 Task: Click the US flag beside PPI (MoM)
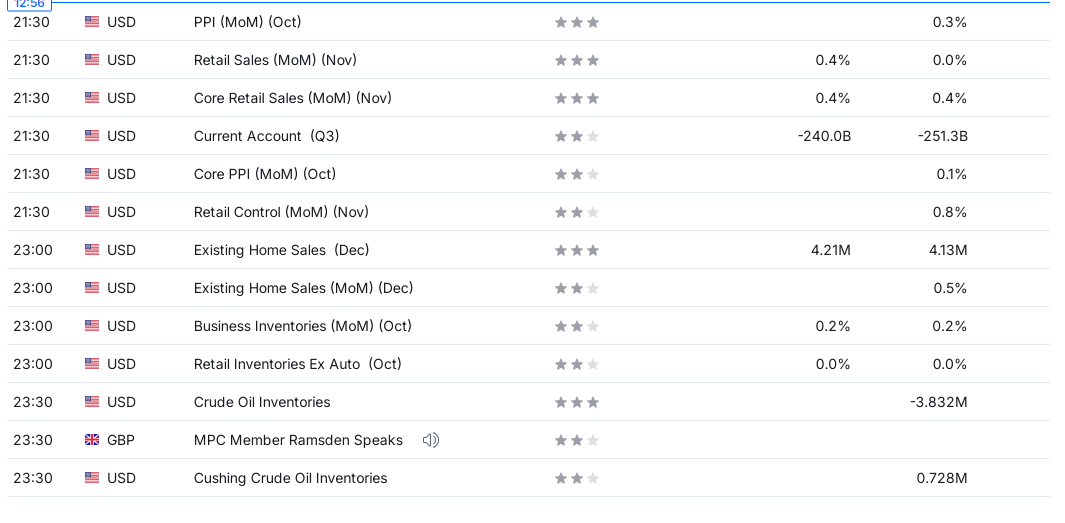click(x=92, y=22)
